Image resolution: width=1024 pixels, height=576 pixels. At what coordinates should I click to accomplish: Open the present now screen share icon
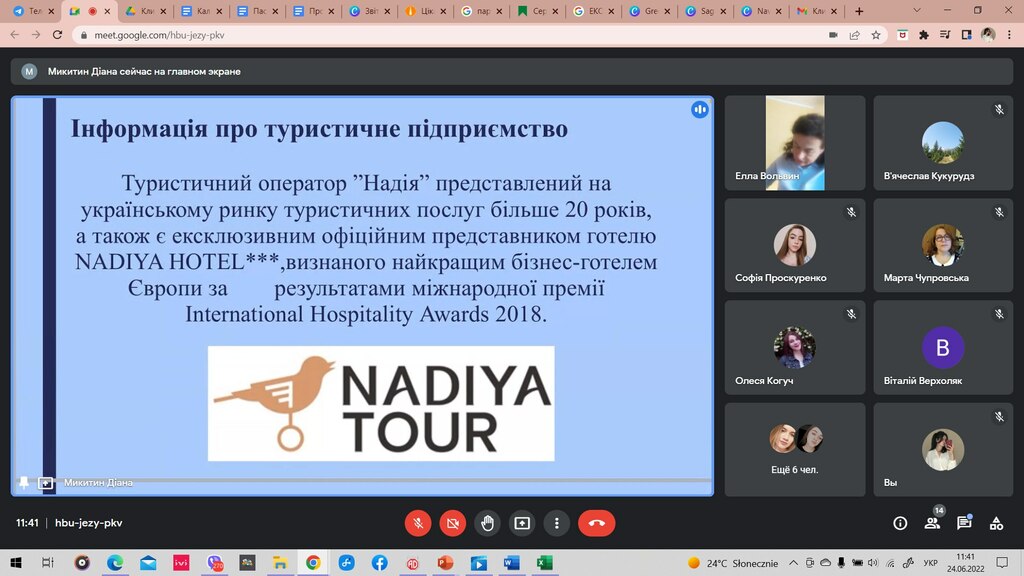pos(522,523)
